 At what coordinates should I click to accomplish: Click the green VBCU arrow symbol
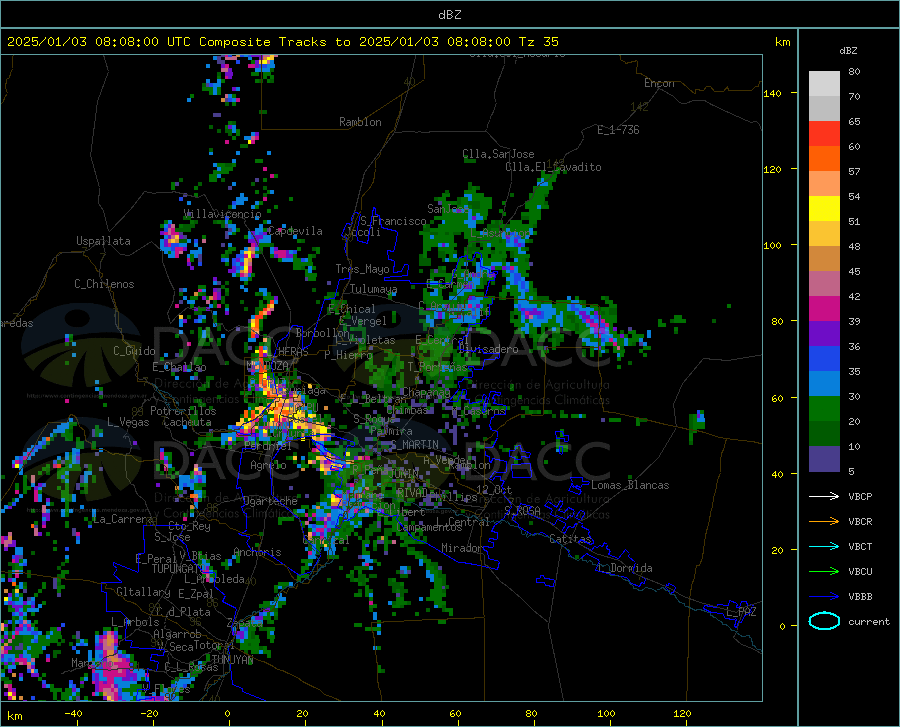(x=824, y=572)
